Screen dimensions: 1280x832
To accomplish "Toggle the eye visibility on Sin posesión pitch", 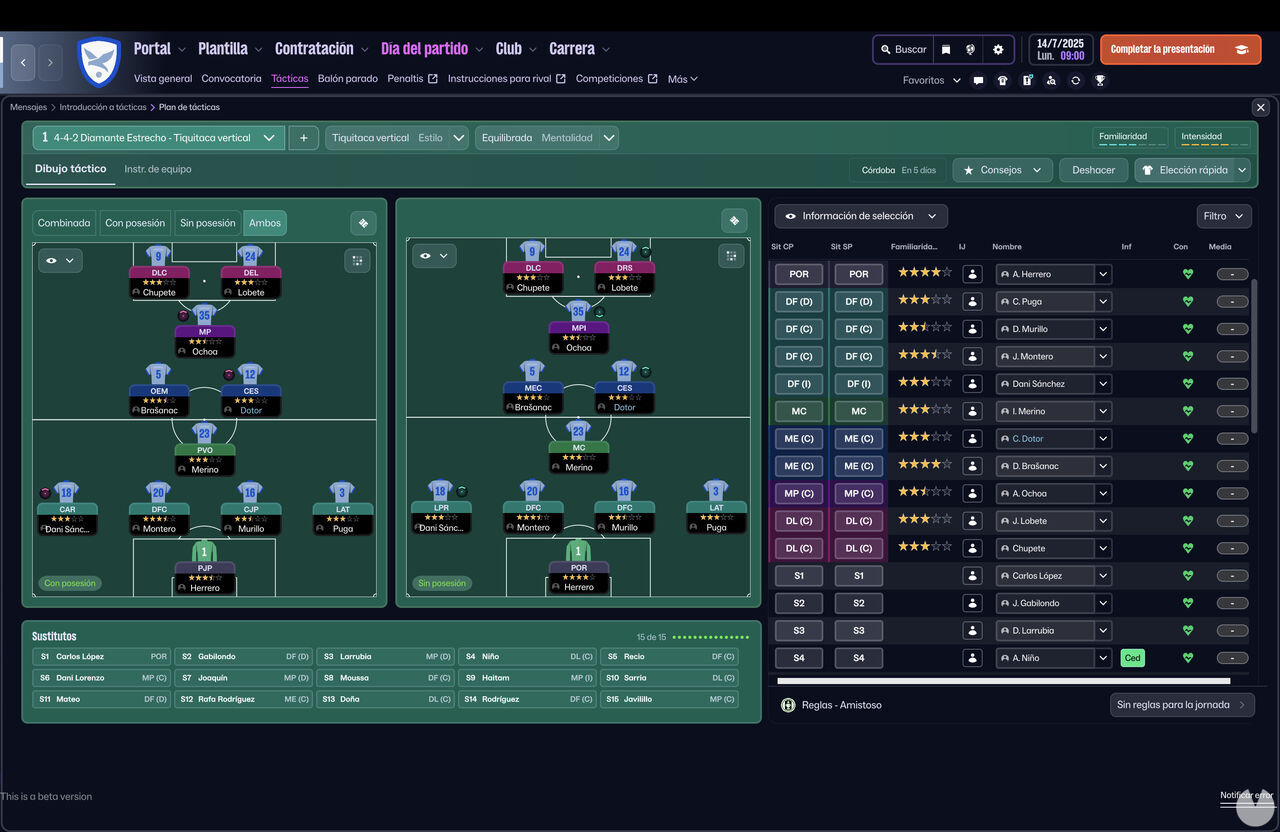I will (433, 256).
